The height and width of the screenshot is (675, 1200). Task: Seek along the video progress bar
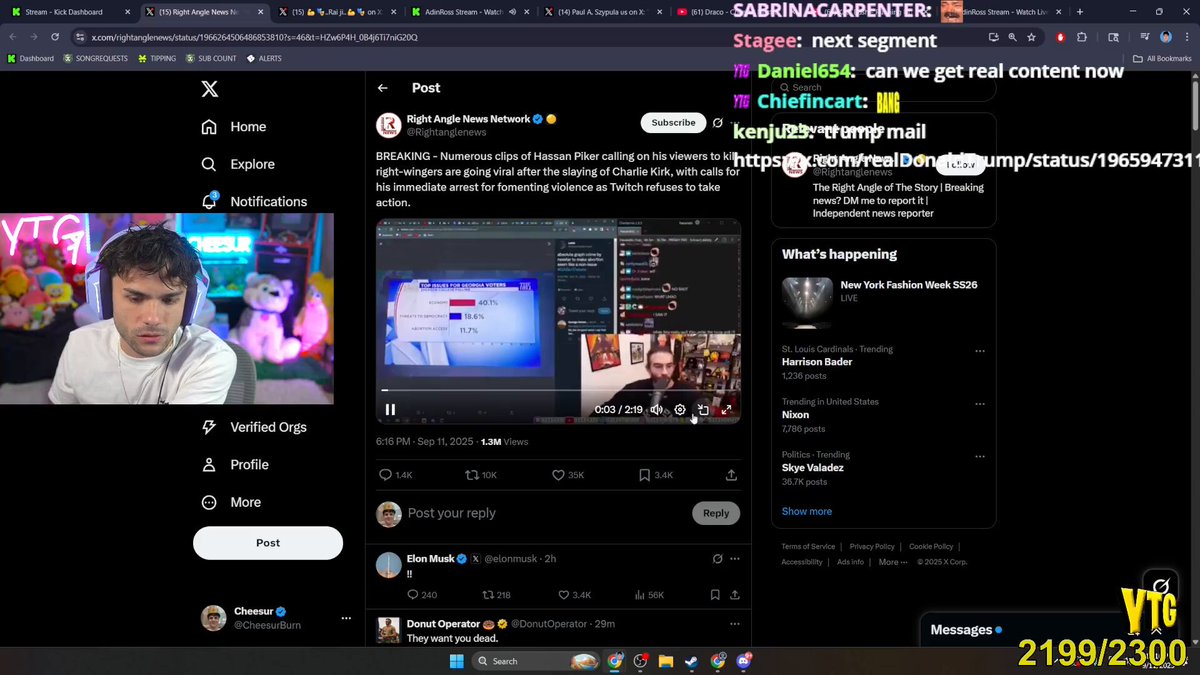pos(558,390)
